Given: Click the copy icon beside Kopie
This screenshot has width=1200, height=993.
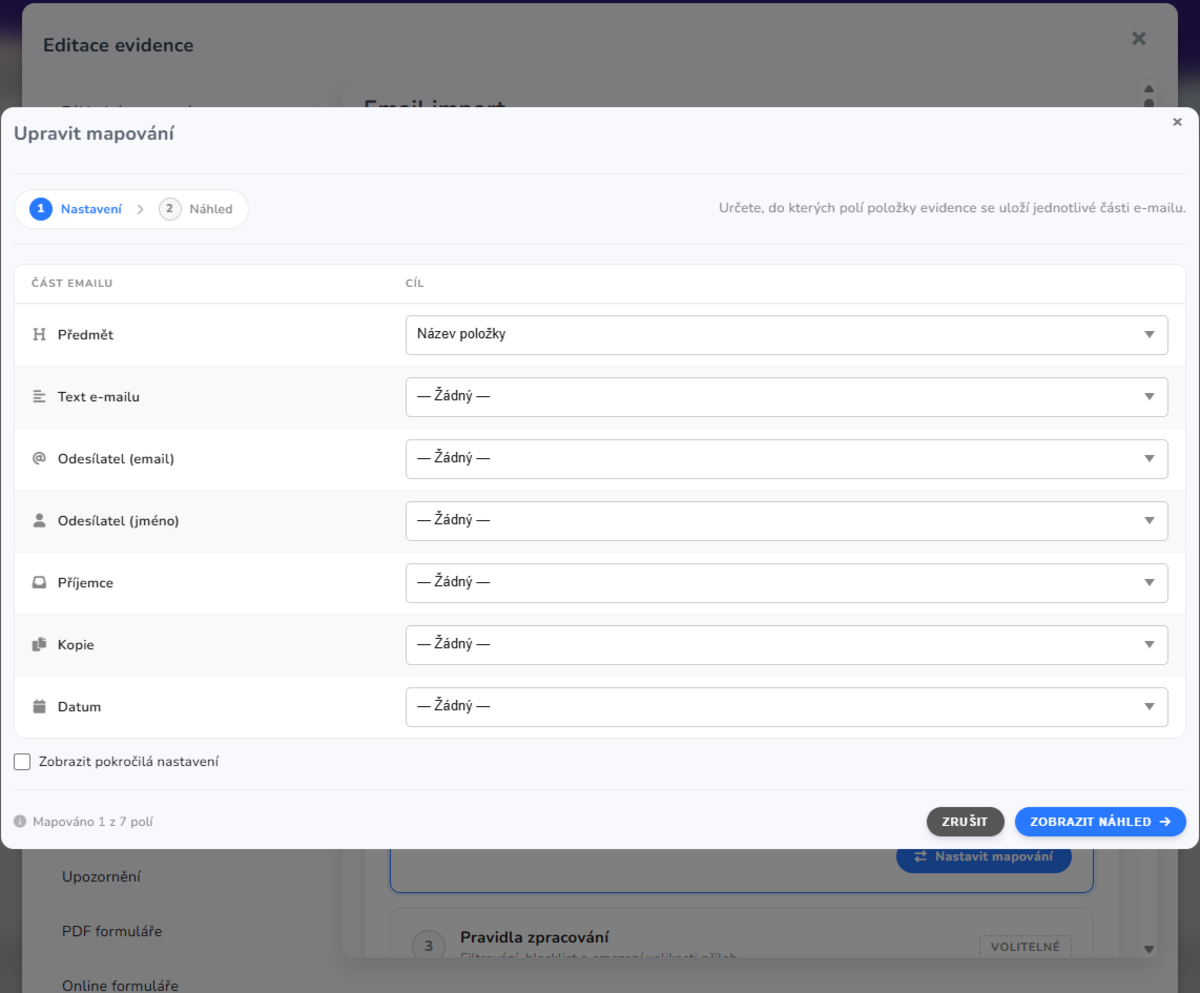Looking at the screenshot, I should coord(40,645).
